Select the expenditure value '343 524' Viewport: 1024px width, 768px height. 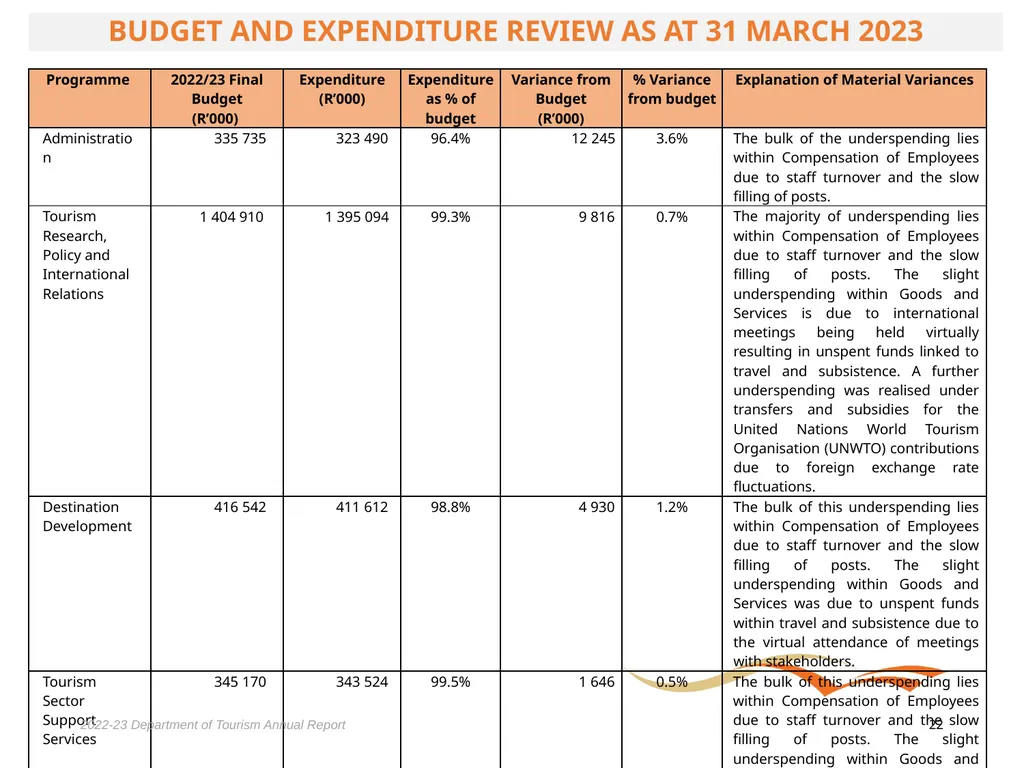362,682
